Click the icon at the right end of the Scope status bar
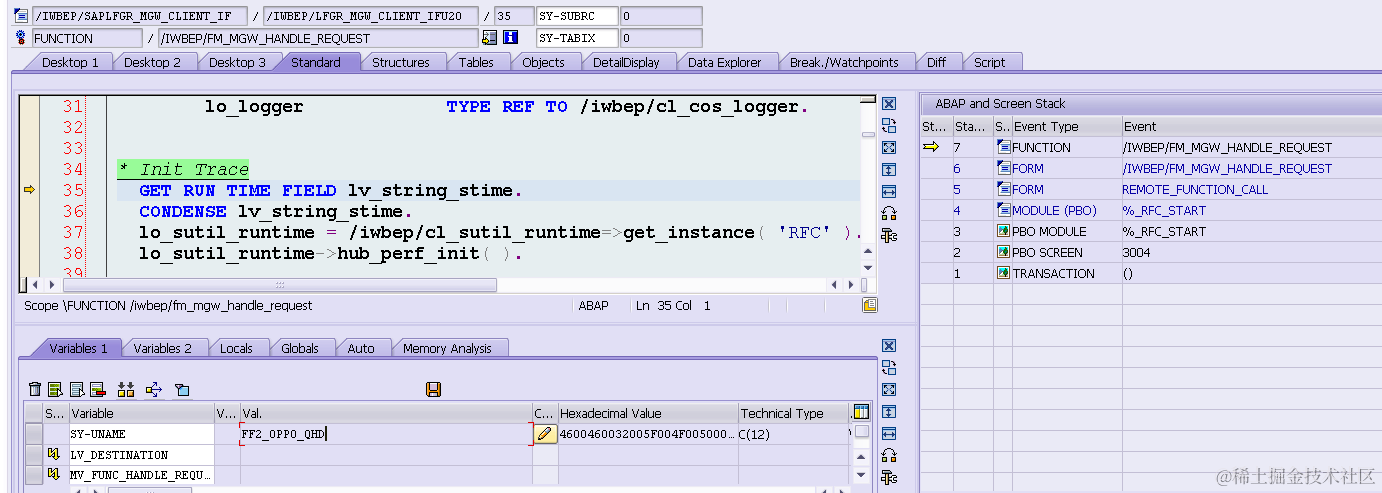 (870, 305)
